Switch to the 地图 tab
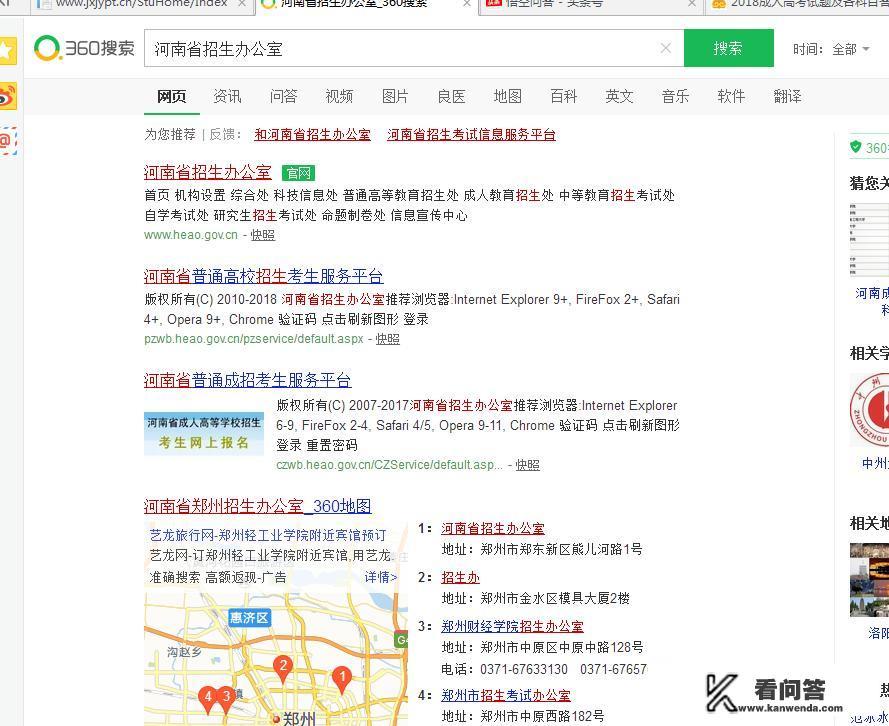 tap(507, 96)
